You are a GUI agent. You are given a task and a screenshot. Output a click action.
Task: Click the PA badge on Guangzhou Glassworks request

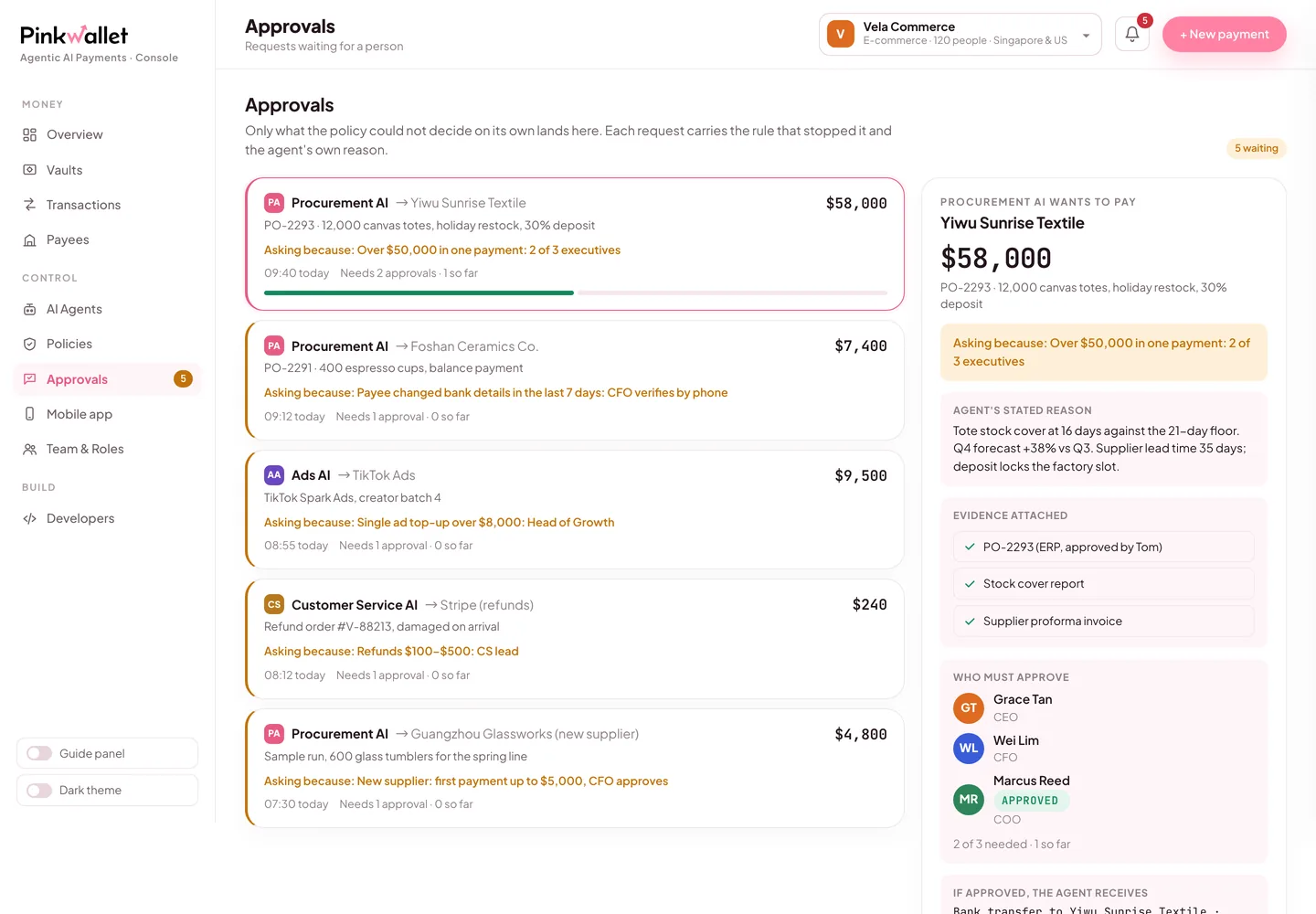pos(273,734)
